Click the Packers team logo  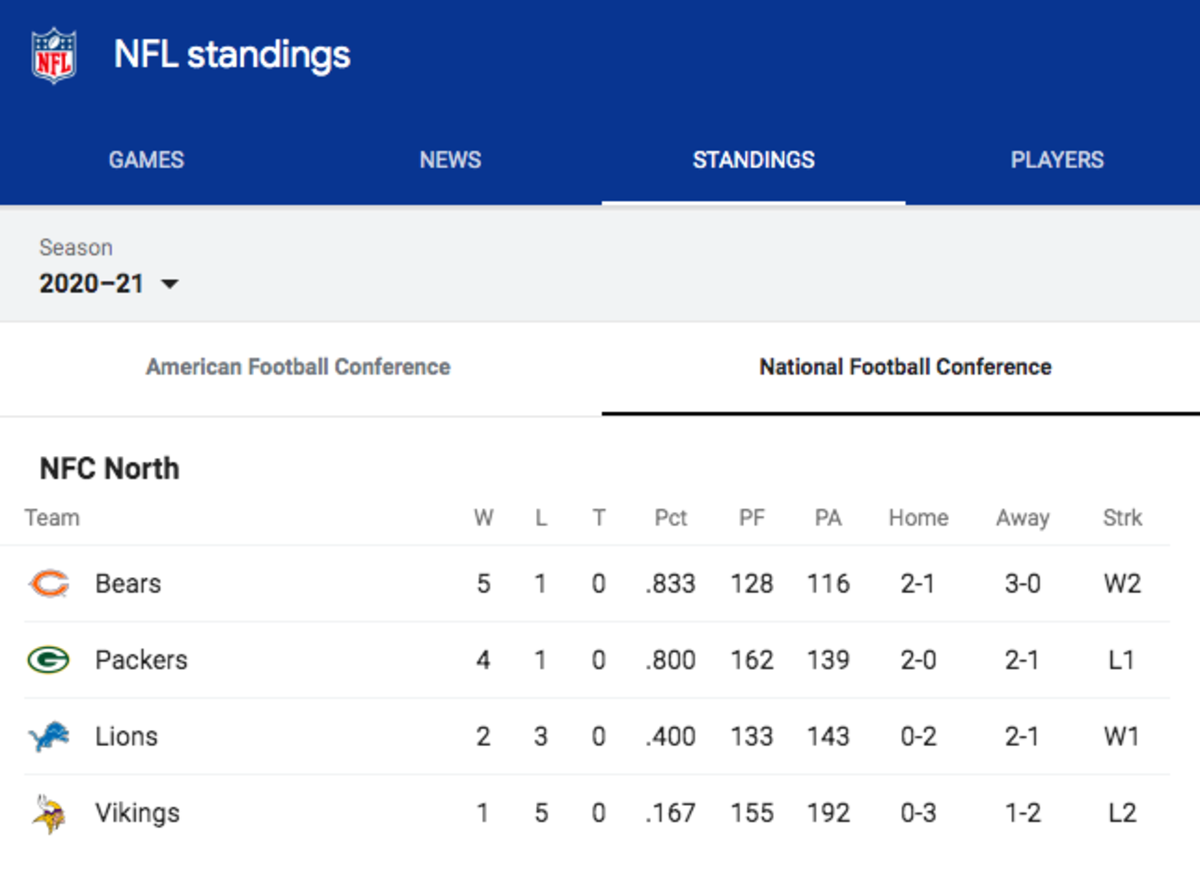pos(48,660)
